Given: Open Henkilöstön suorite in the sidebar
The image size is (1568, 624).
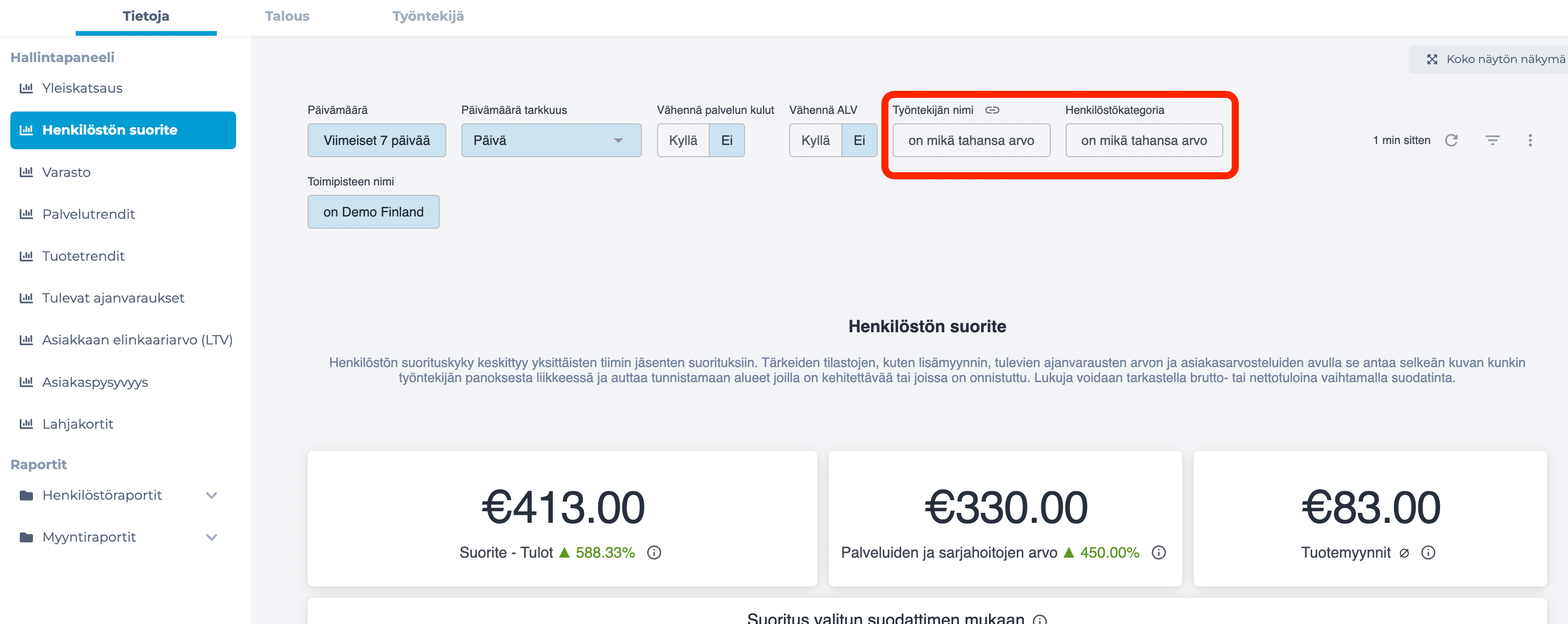Looking at the screenshot, I should (123, 130).
